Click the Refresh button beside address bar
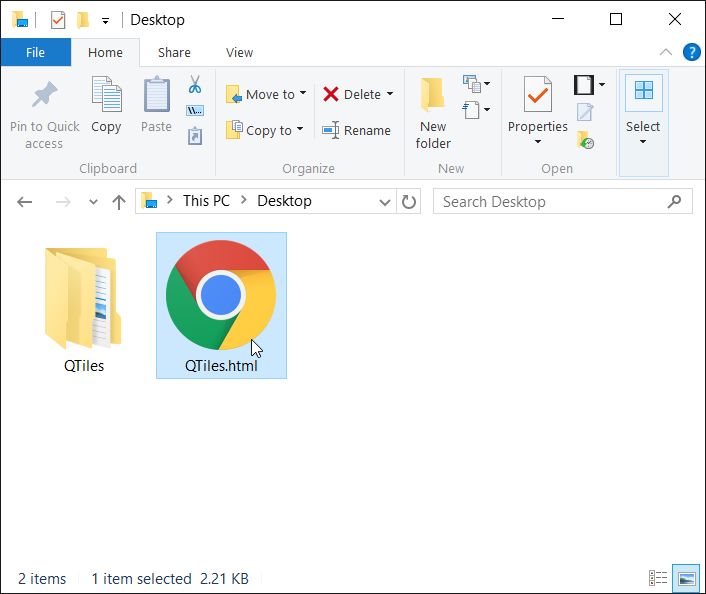 409,201
